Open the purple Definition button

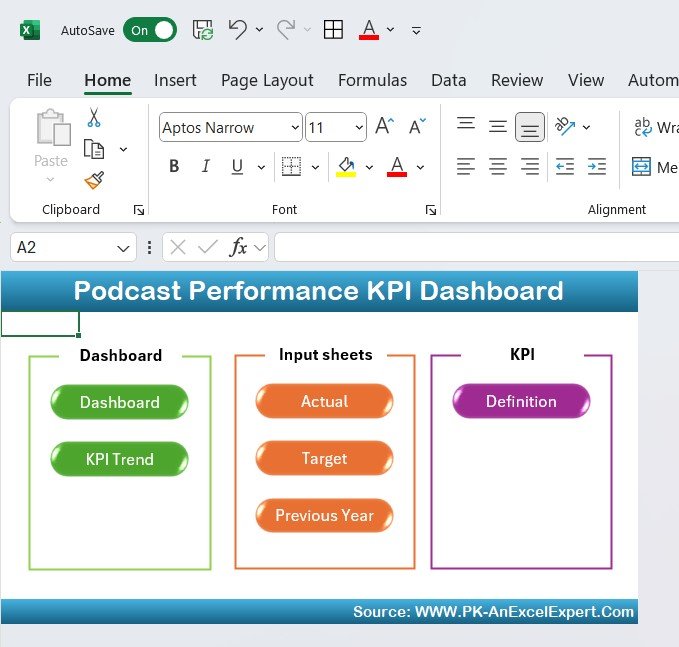521,401
